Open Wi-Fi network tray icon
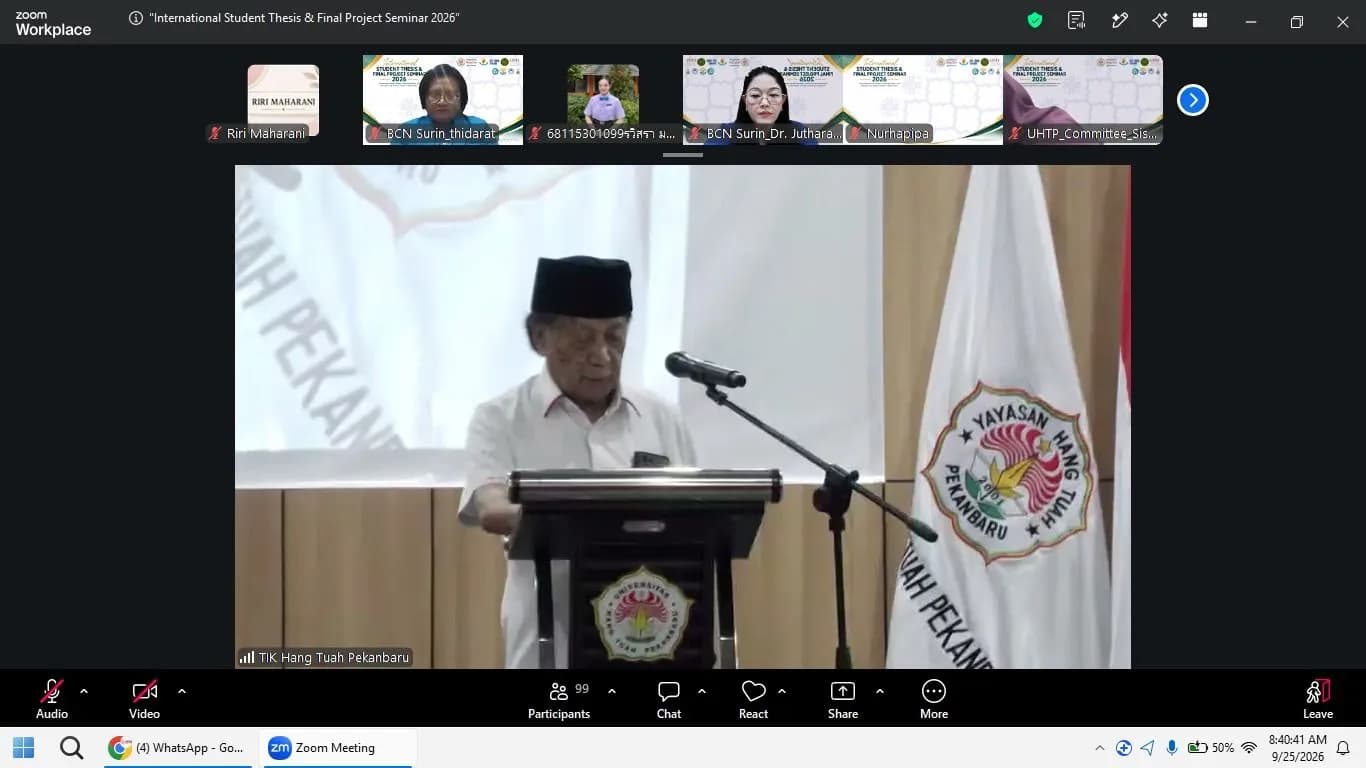 [x=1249, y=748]
